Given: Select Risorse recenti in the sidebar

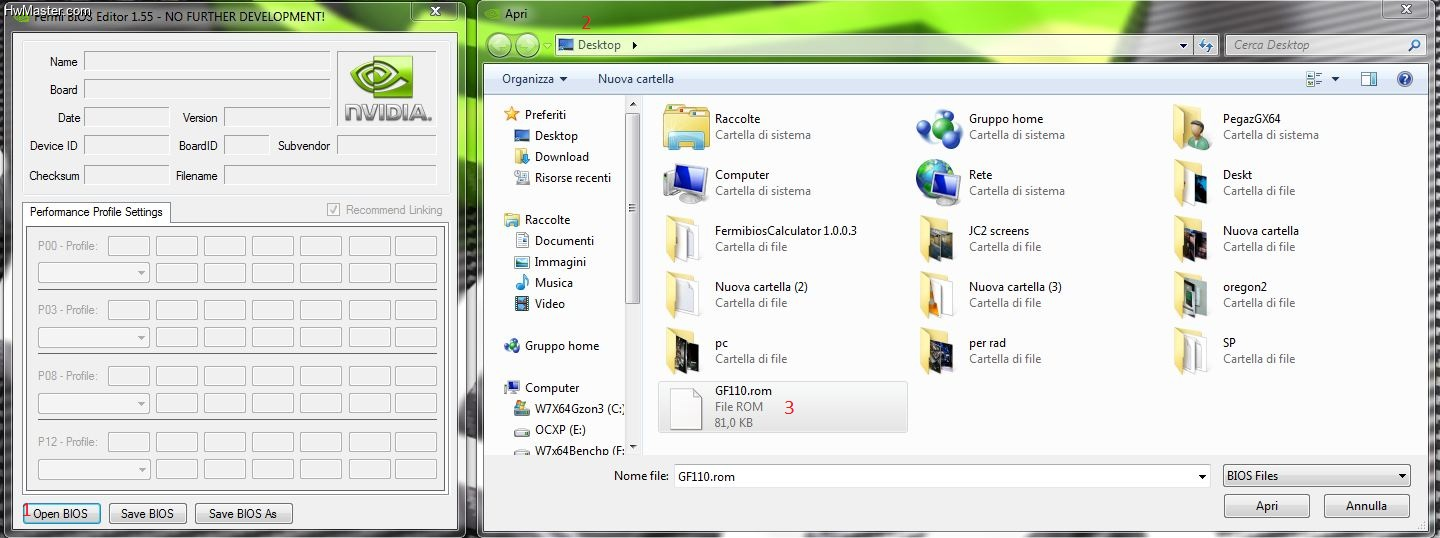Looking at the screenshot, I should (573, 178).
